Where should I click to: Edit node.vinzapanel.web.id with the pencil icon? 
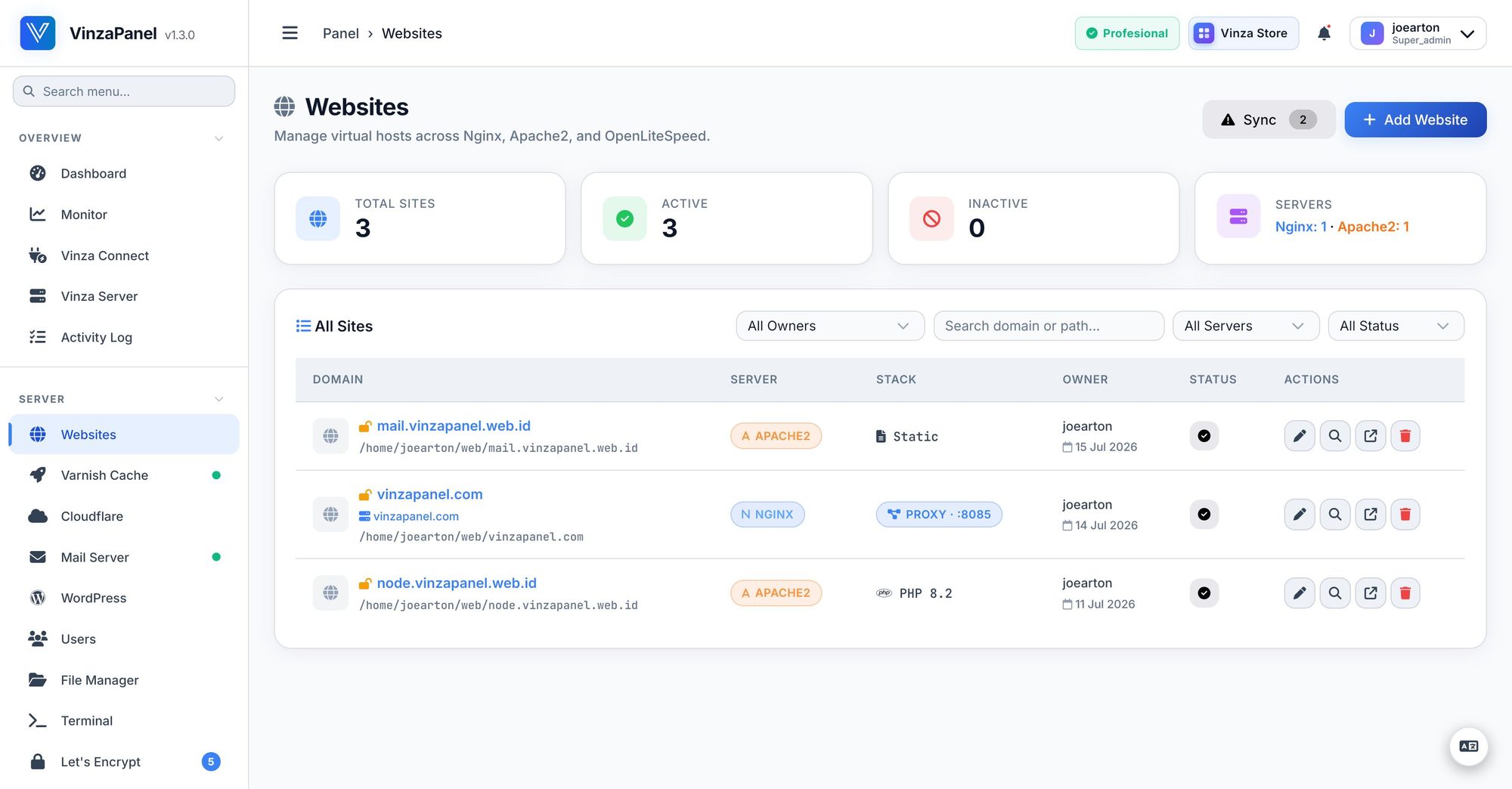1300,593
